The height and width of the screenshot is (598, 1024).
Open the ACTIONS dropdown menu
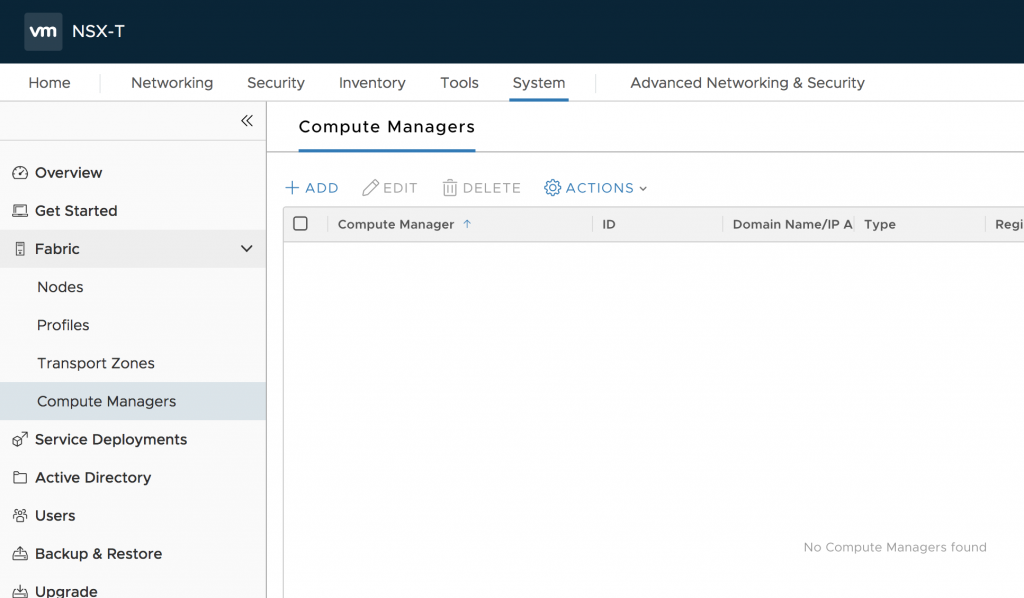[x=596, y=188]
